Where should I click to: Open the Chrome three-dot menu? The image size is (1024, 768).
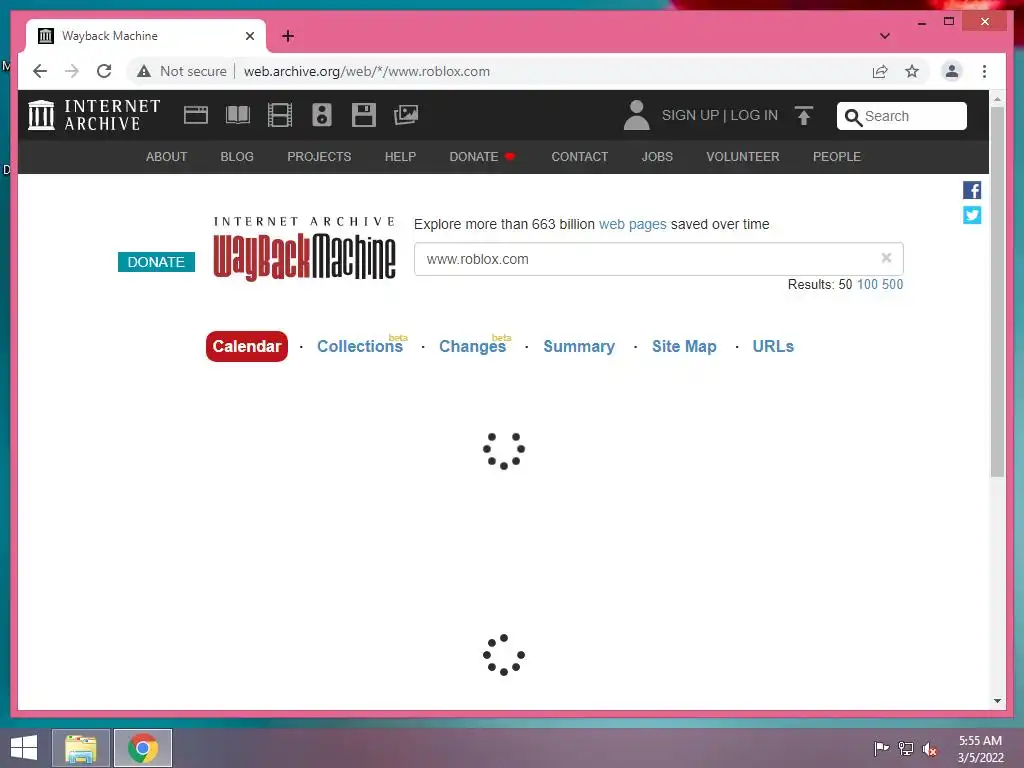pos(984,71)
